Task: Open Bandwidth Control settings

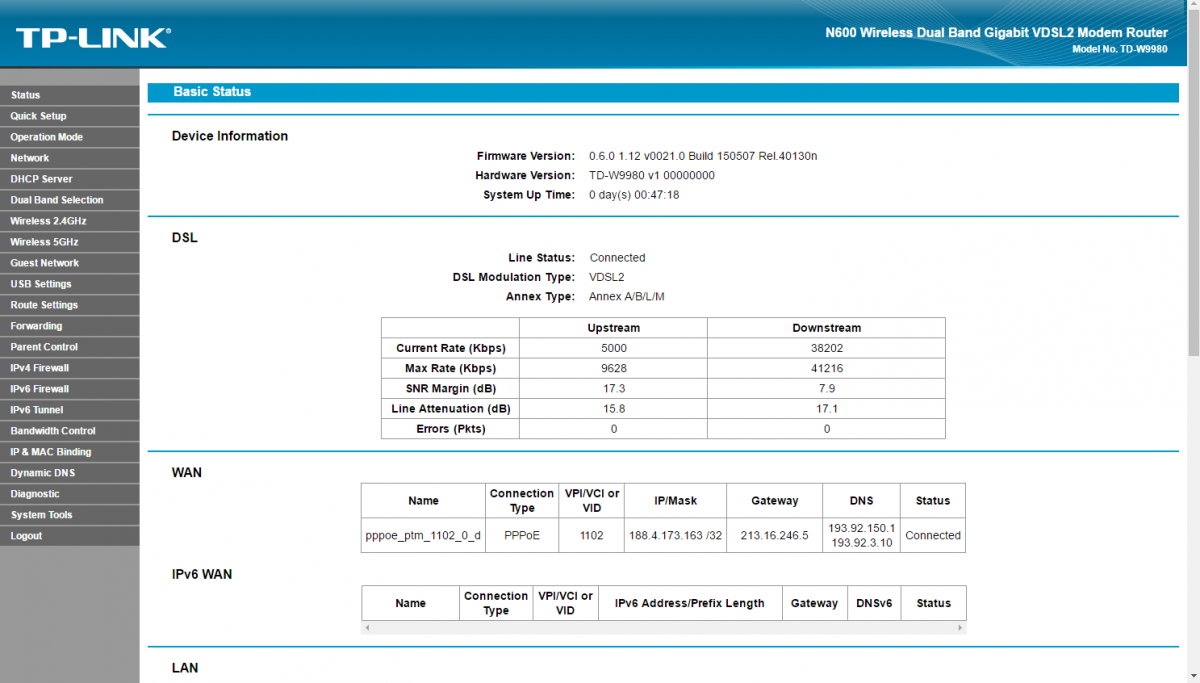Action: pos(70,431)
